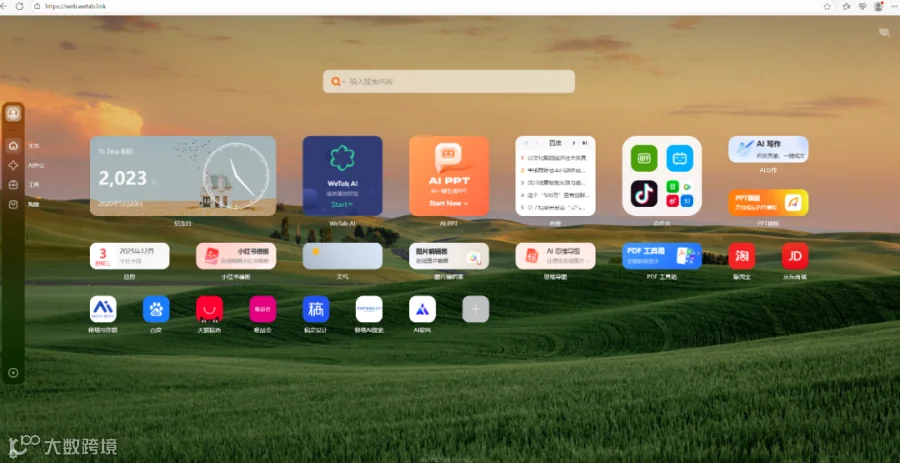This screenshot has height=463, width=900.
Task: Open the AI Office sparkle sidebar icon
Action: point(13,165)
